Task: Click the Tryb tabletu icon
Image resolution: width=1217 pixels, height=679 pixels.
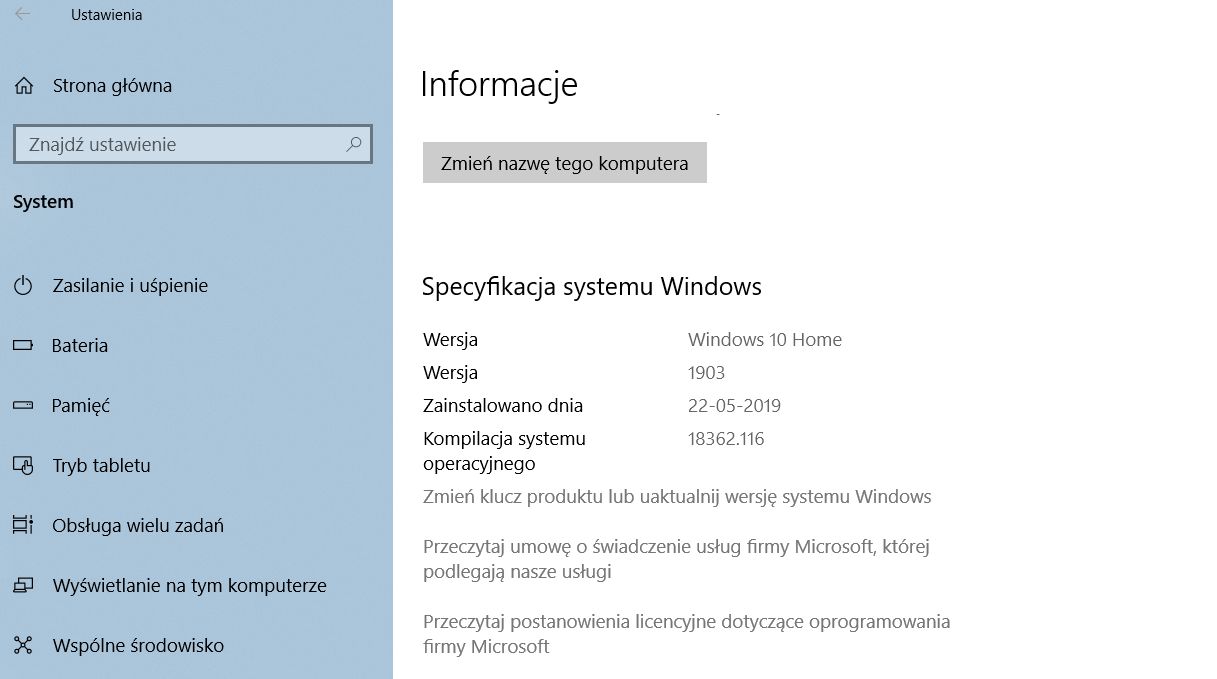Action: click(23, 466)
